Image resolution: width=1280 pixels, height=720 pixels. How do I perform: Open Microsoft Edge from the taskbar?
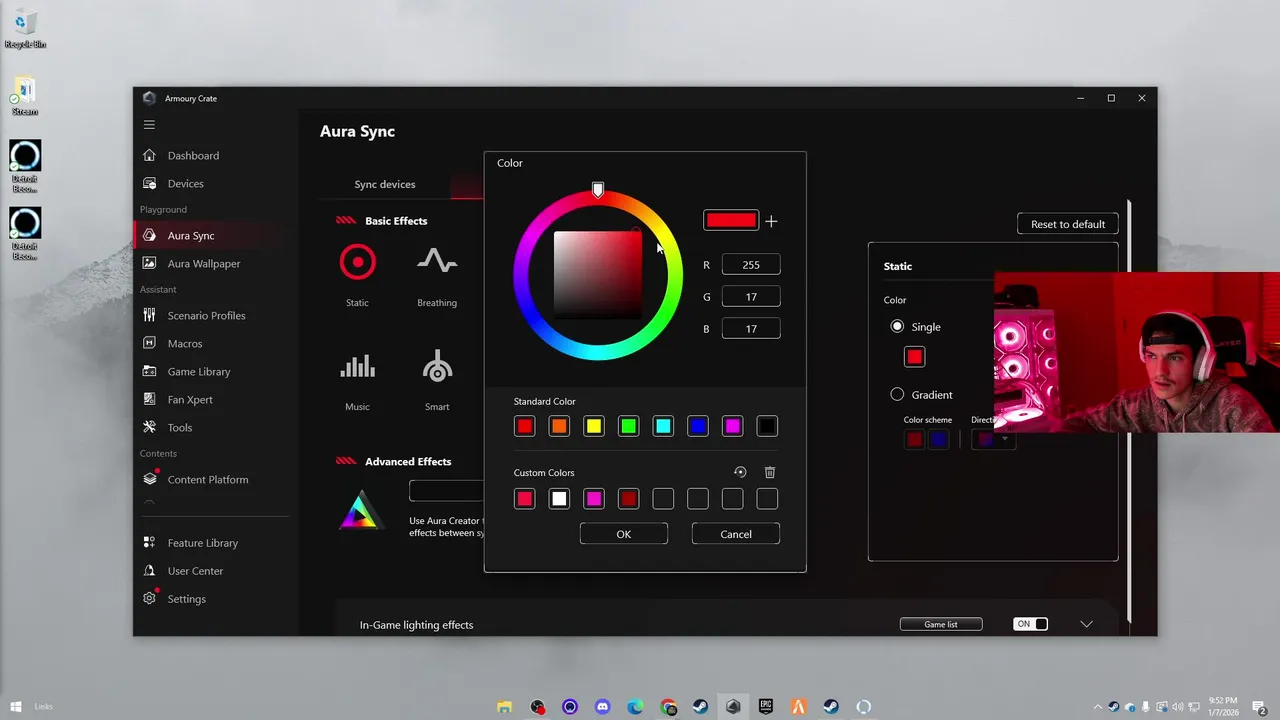pyautogui.click(x=635, y=707)
